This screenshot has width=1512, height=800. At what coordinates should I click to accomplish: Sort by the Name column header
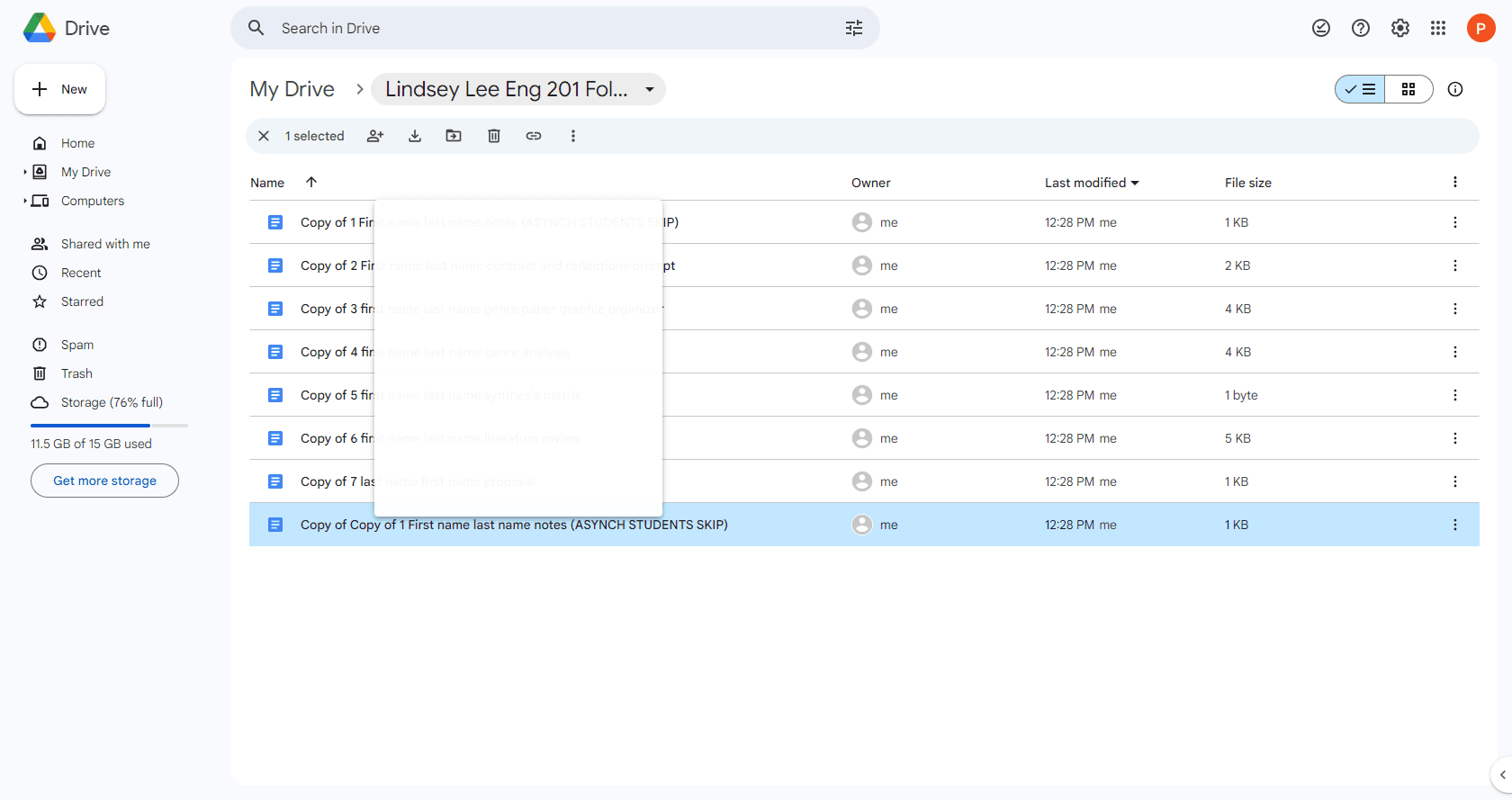click(267, 183)
